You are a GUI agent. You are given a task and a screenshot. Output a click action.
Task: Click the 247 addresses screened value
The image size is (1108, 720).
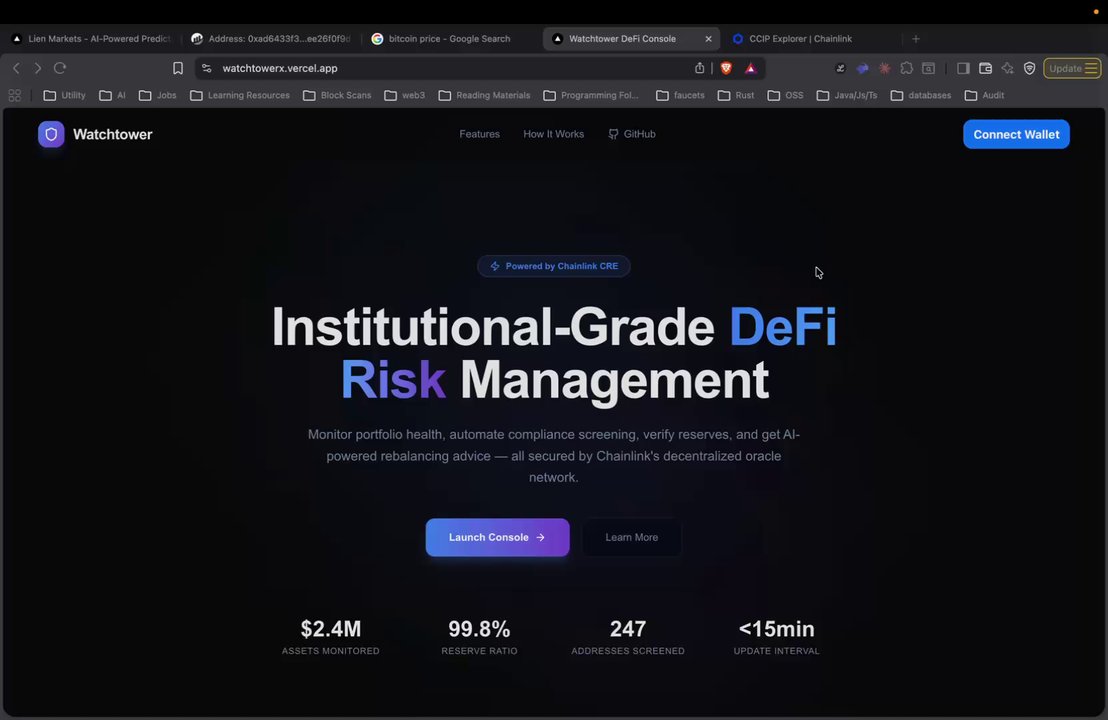click(x=628, y=629)
